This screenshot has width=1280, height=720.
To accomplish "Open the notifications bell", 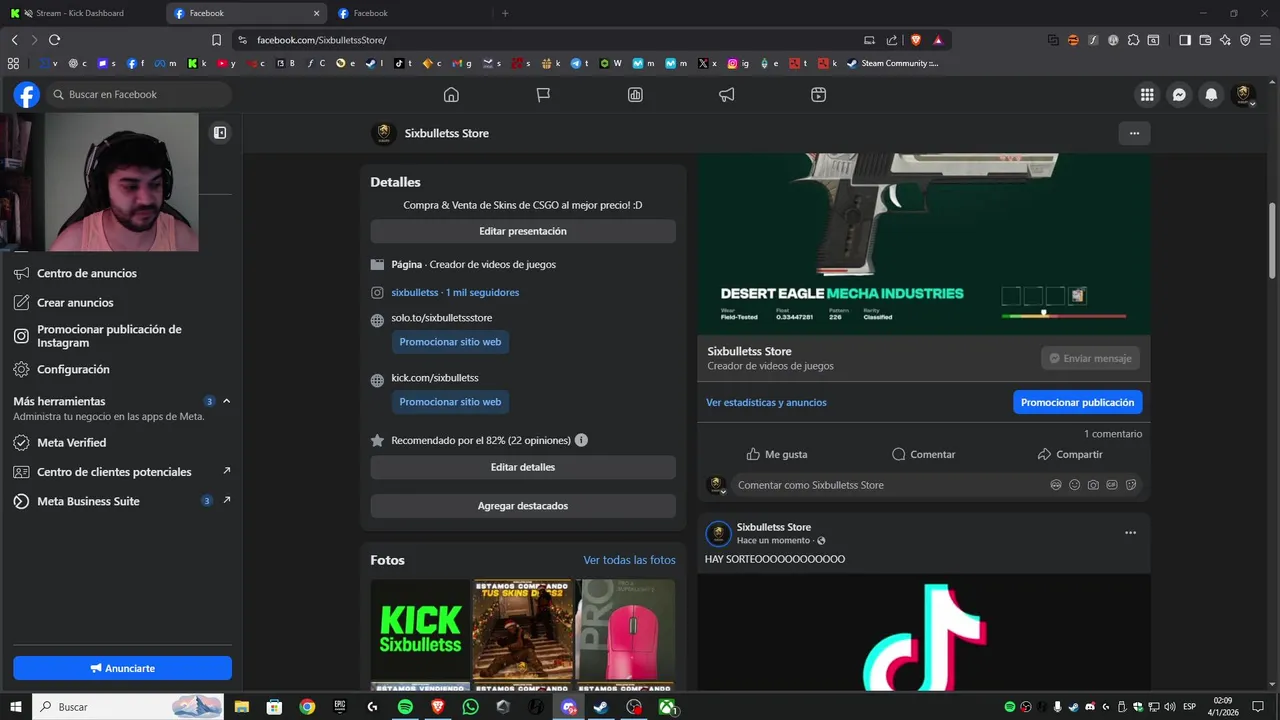I will tap(1211, 94).
